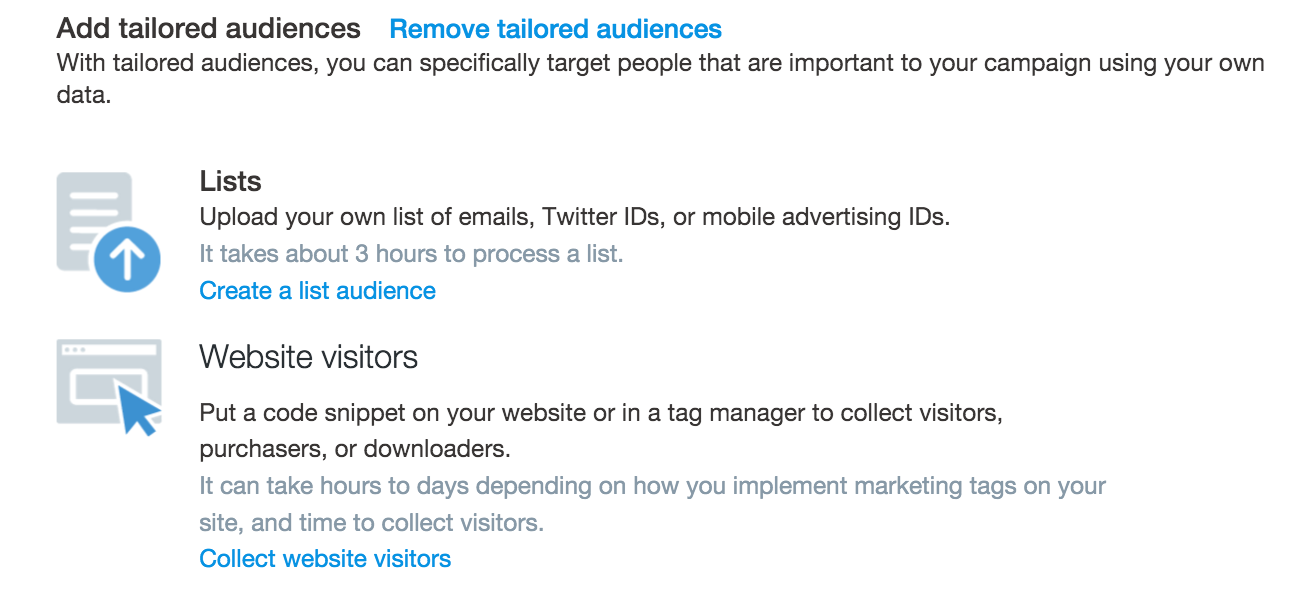Viewport: 1310px width, 594px height.
Task: Open the Remove tailored audiences link
Action: pyautogui.click(x=555, y=29)
